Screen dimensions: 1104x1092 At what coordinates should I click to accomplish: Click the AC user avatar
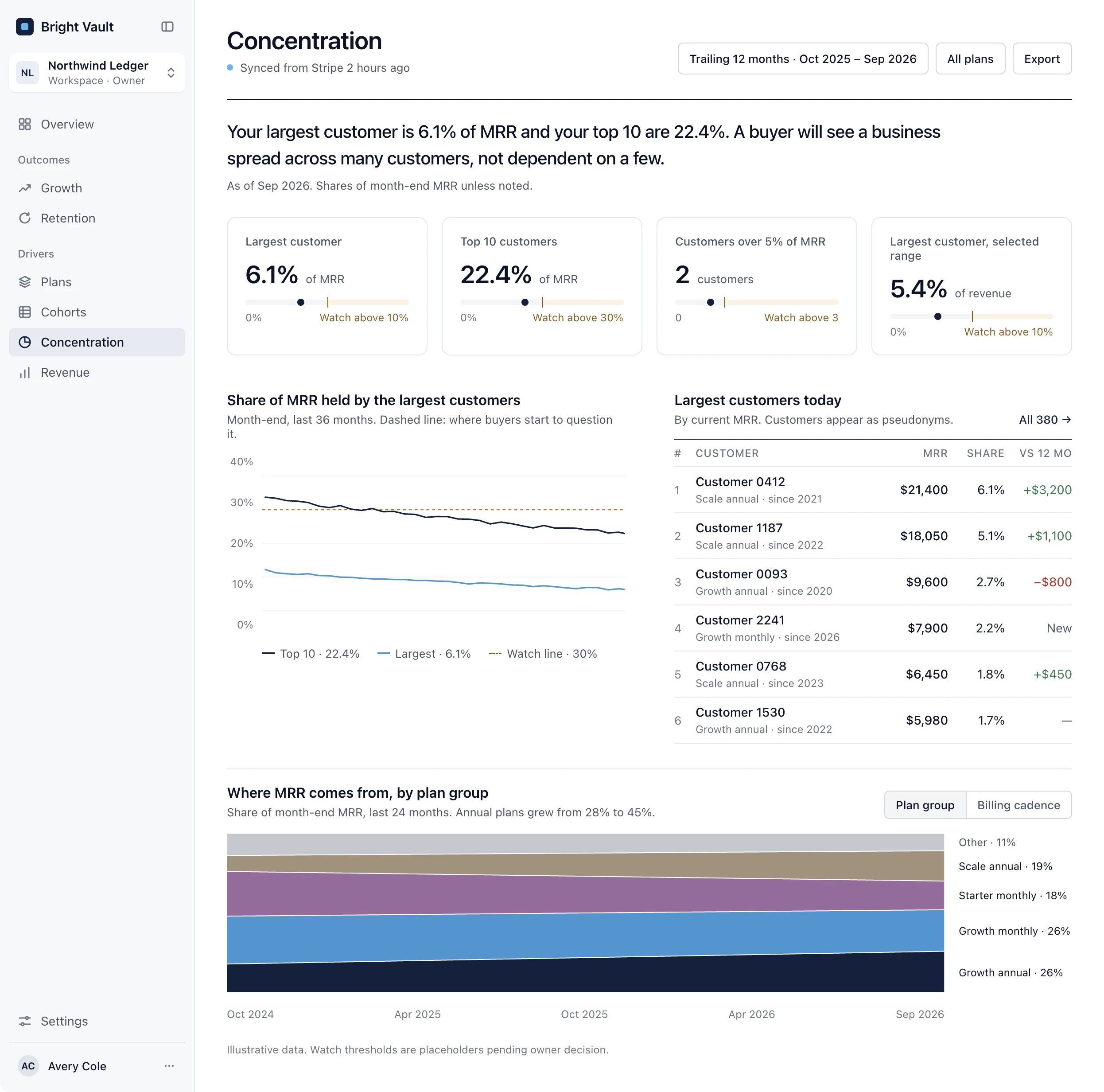coord(28,1066)
